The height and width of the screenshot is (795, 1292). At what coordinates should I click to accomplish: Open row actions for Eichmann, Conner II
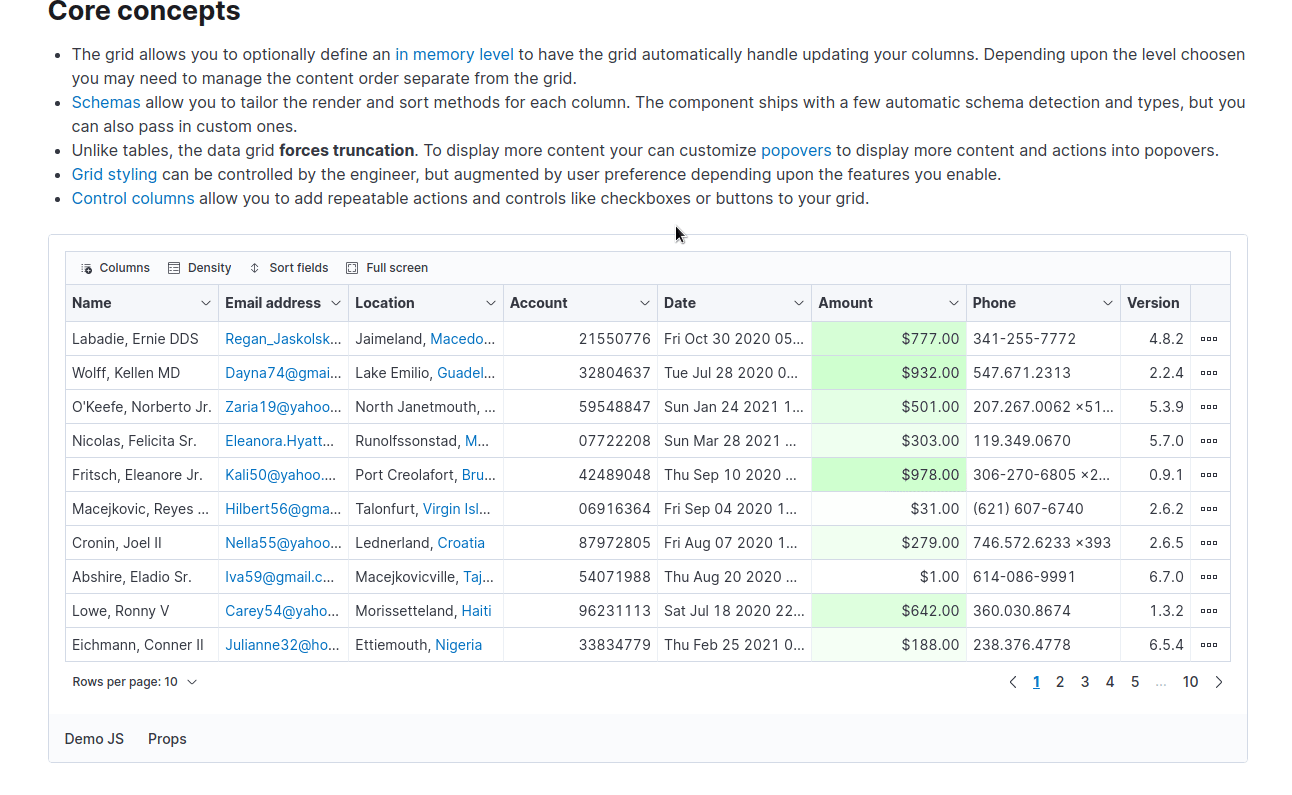point(1209,645)
